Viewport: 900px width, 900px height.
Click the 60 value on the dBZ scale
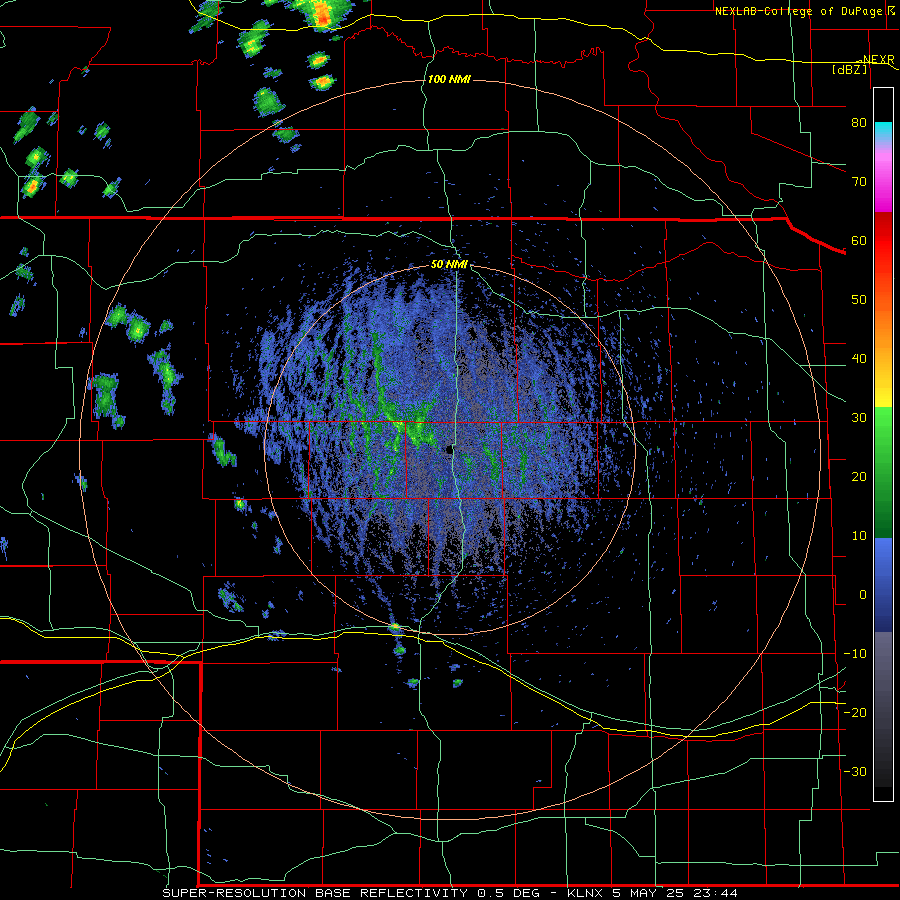(x=859, y=240)
